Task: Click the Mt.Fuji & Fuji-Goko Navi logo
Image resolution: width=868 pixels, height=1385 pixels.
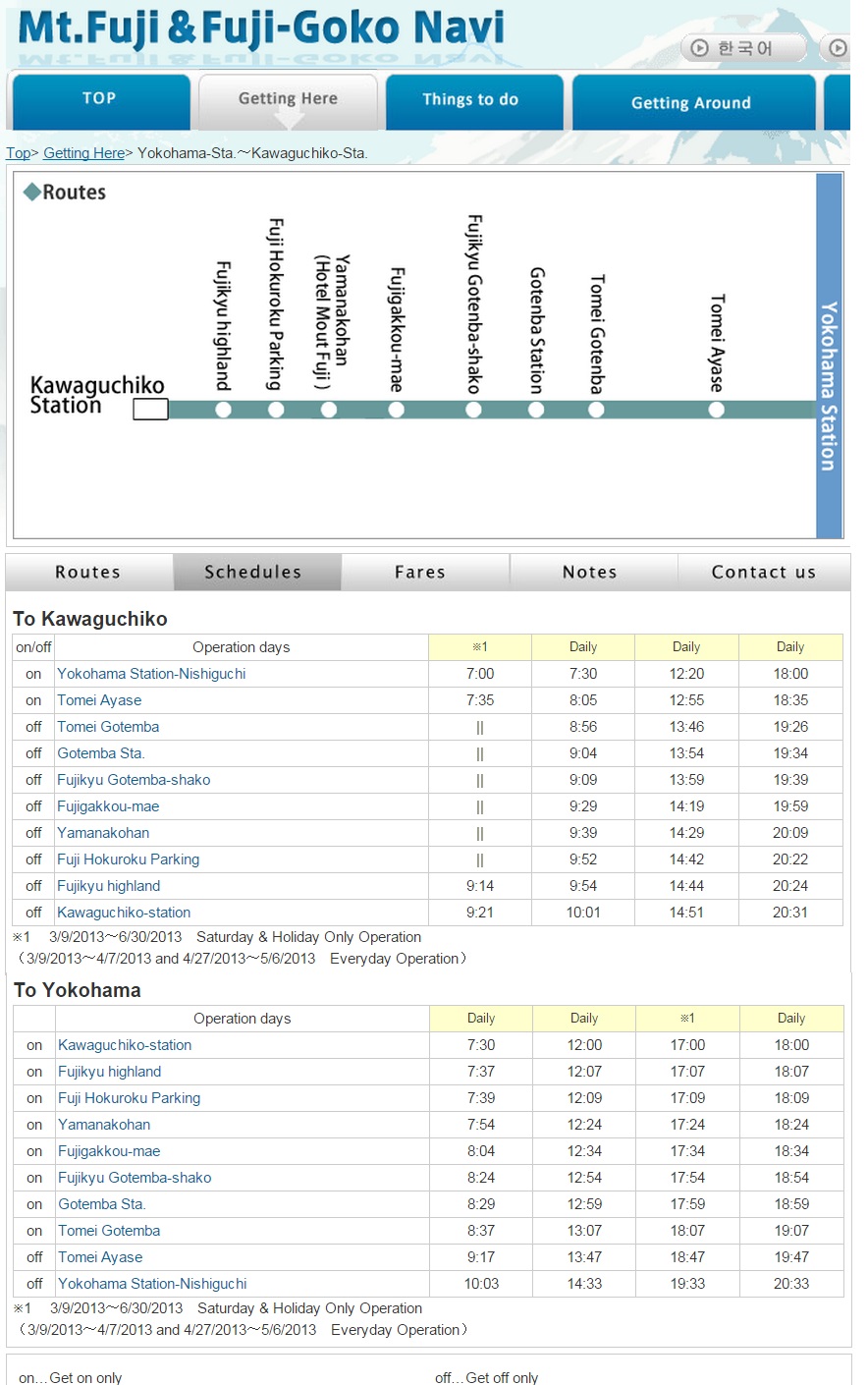Action: pyautogui.click(x=261, y=29)
